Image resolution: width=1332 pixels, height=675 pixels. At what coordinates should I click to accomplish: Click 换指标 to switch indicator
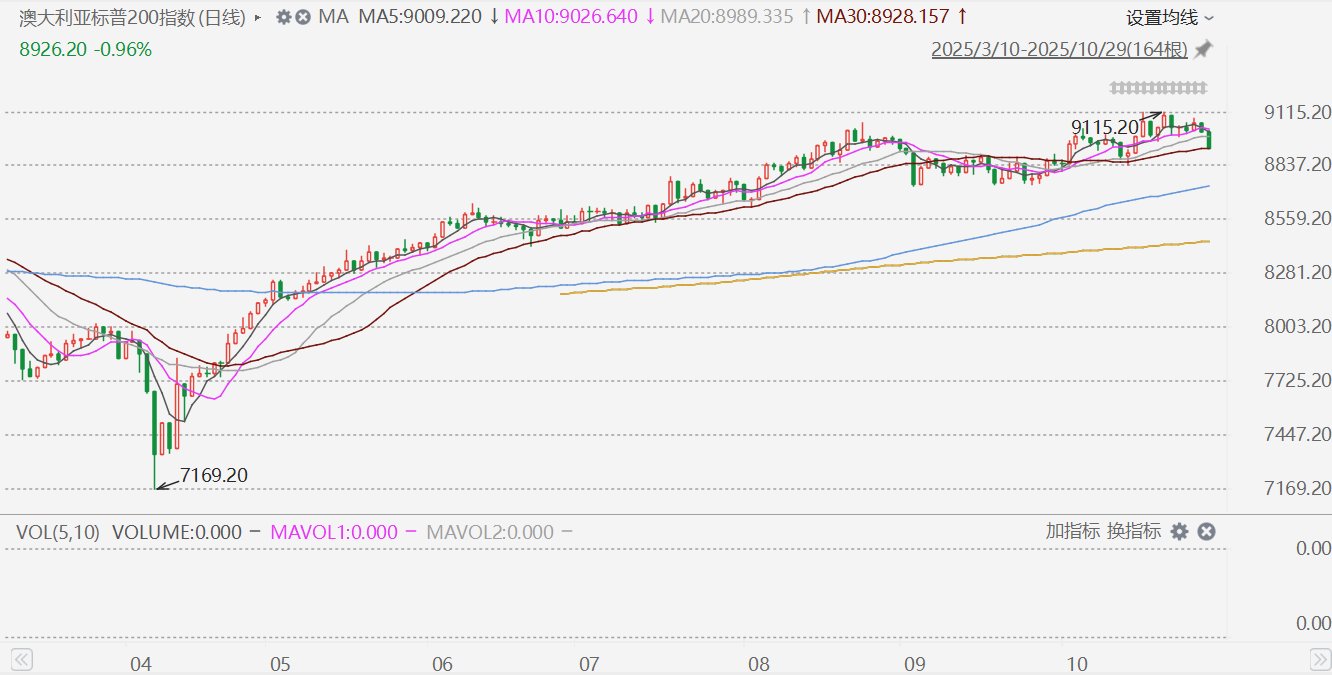[1133, 532]
